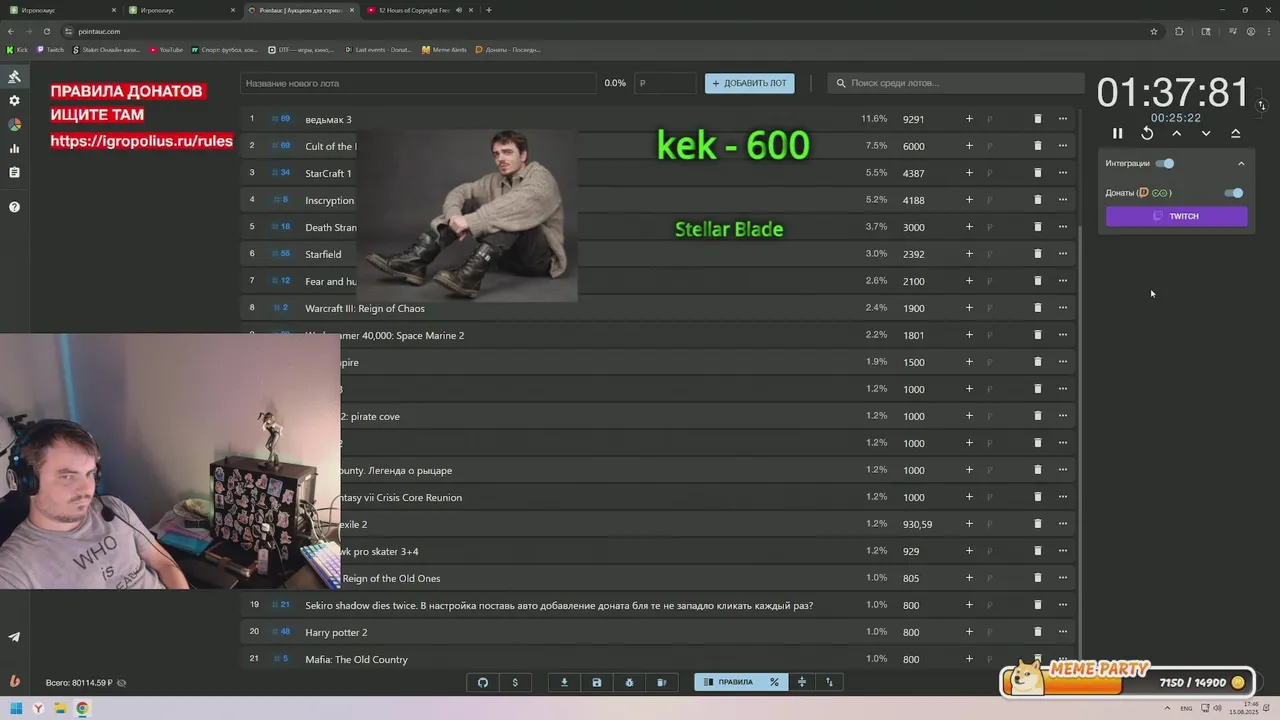The height and width of the screenshot is (720, 1280).
Task: Click the bug icon in bottom toolbar
Action: [629, 682]
